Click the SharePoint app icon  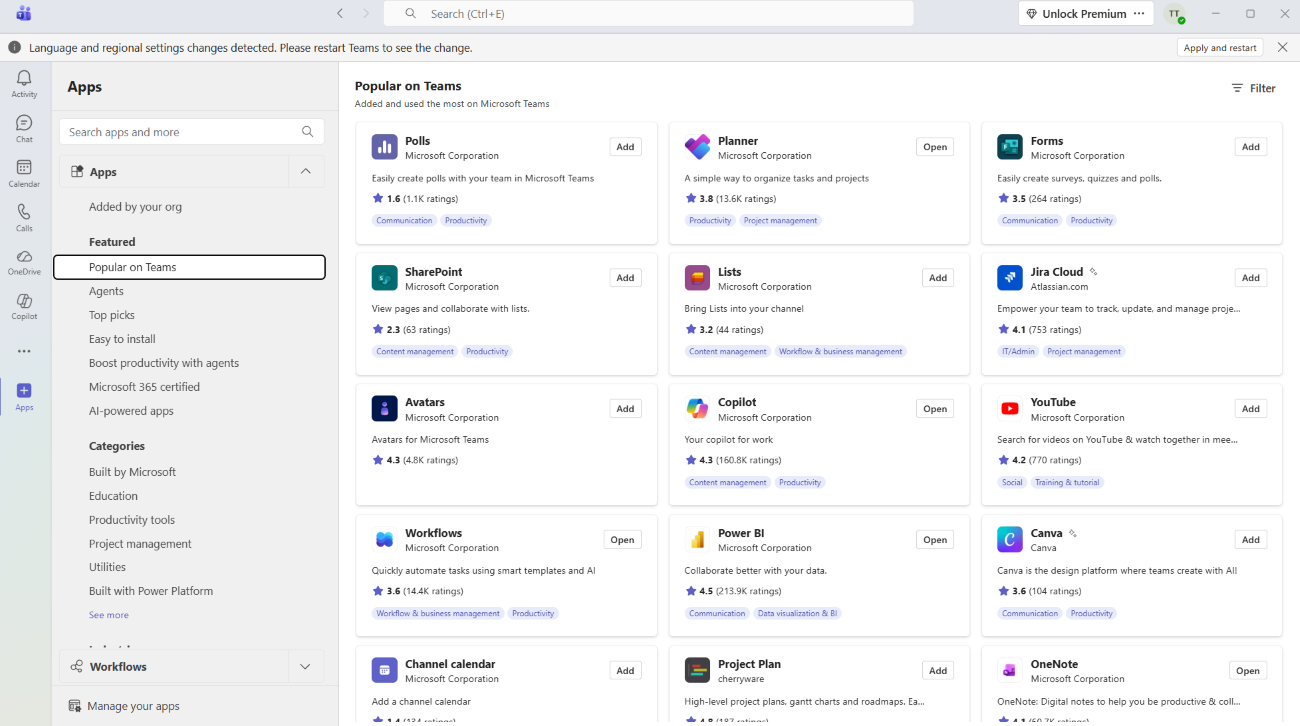point(384,278)
